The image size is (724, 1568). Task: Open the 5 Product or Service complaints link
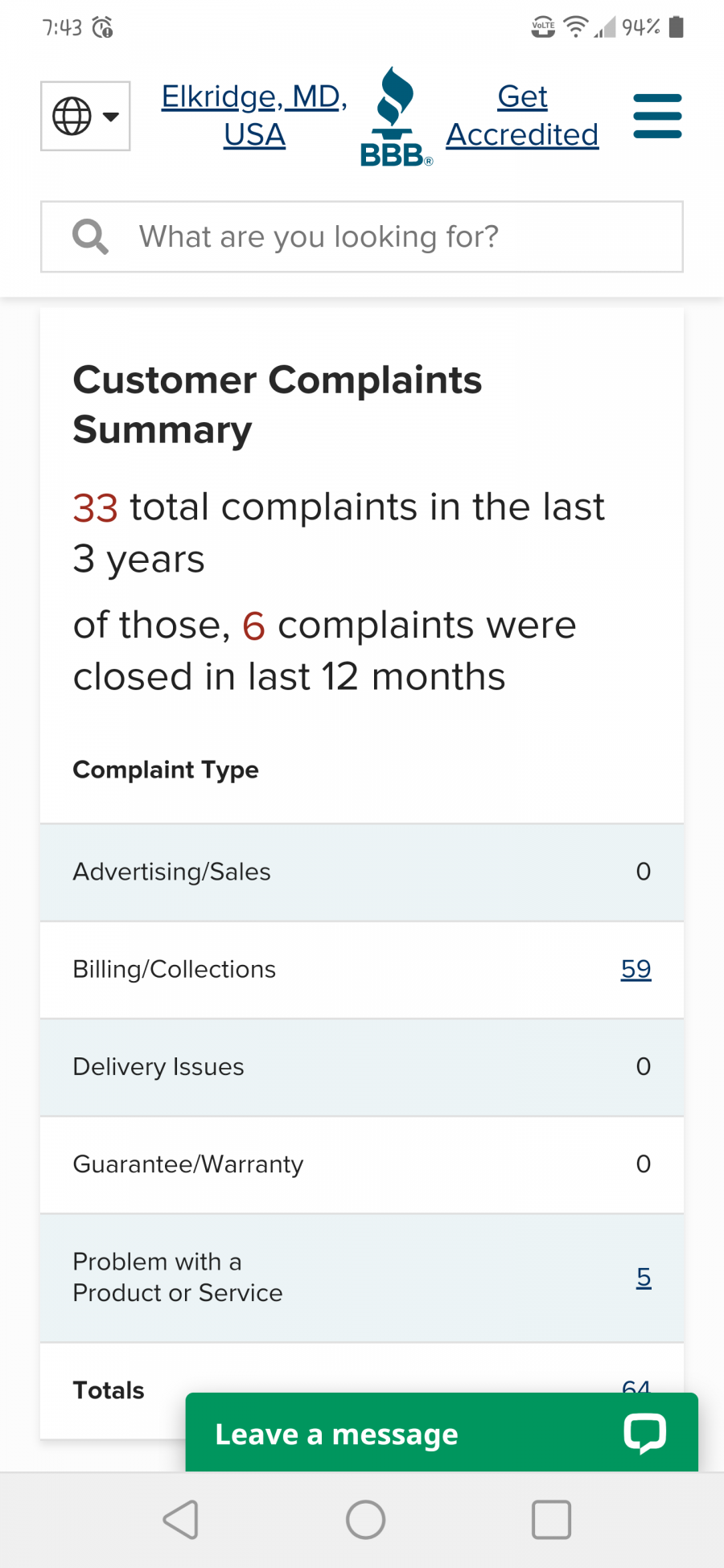pyautogui.click(x=644, y=1277)
